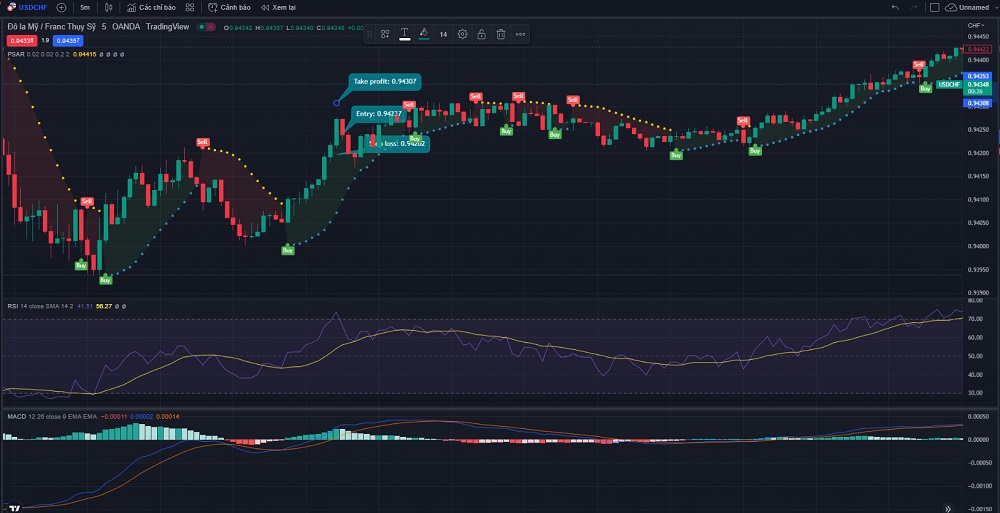Image resolution: width=1000 pixels, height=513 pixels.
Task: Add a compare symbol with plus icon
Action: click(61, 8)
